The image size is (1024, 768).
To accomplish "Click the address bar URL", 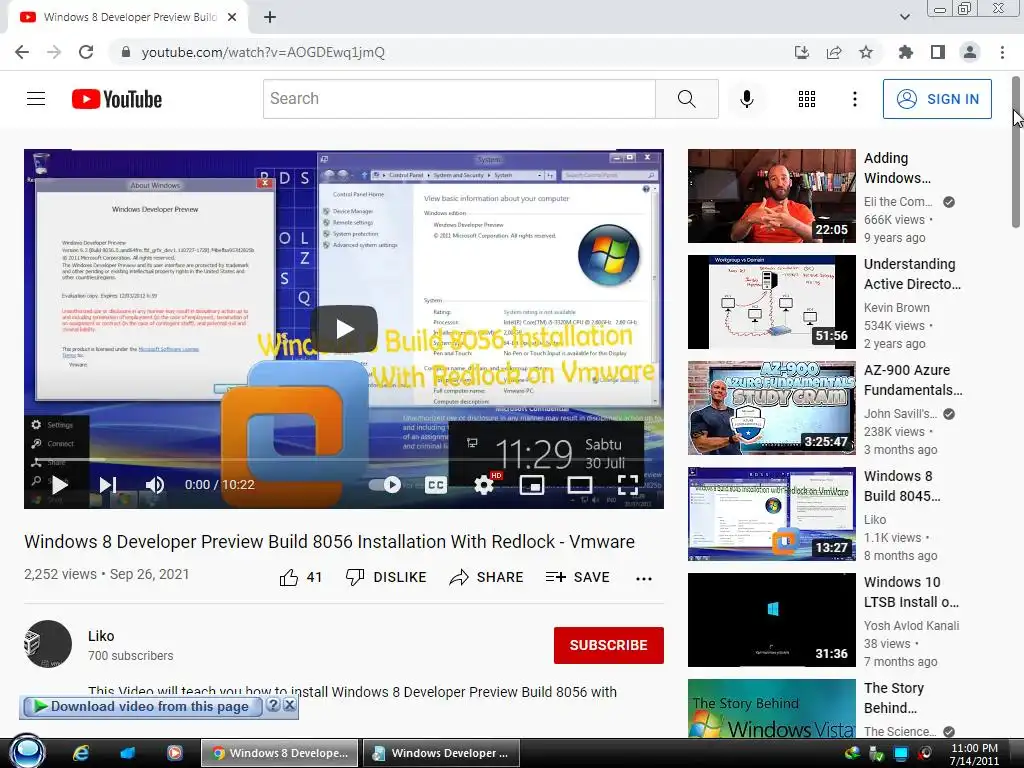I will coord(263,52).
